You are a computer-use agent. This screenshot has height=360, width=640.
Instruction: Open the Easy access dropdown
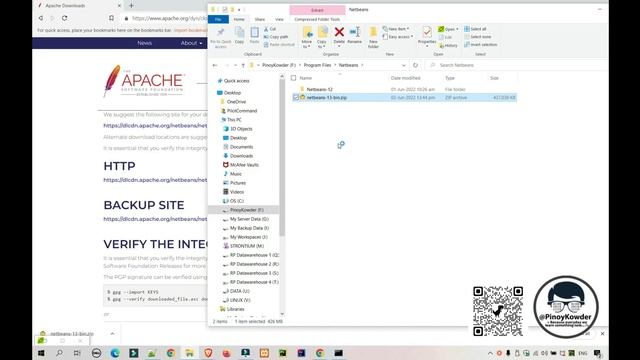[x=398, y=37]
